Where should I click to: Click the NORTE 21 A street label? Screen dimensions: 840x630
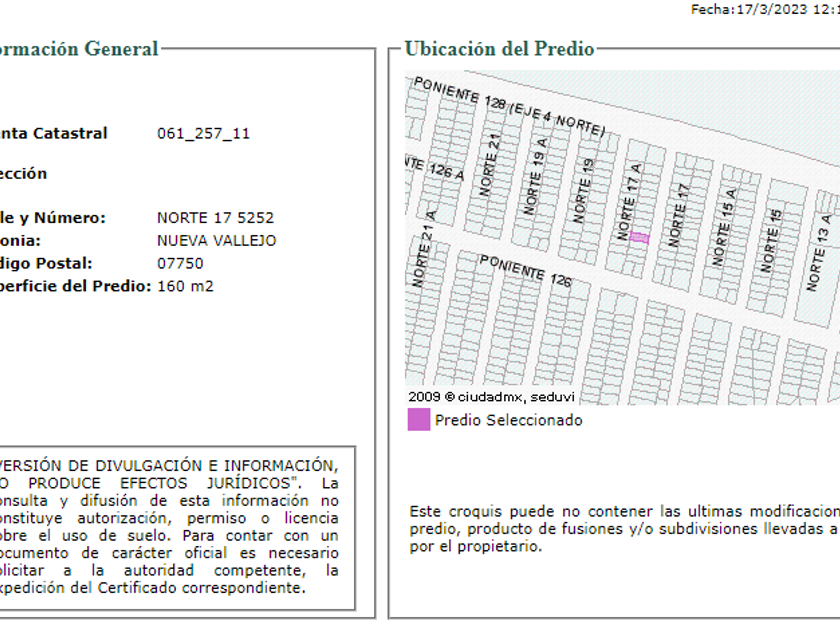pyautogui.click(x=425, y=248)
